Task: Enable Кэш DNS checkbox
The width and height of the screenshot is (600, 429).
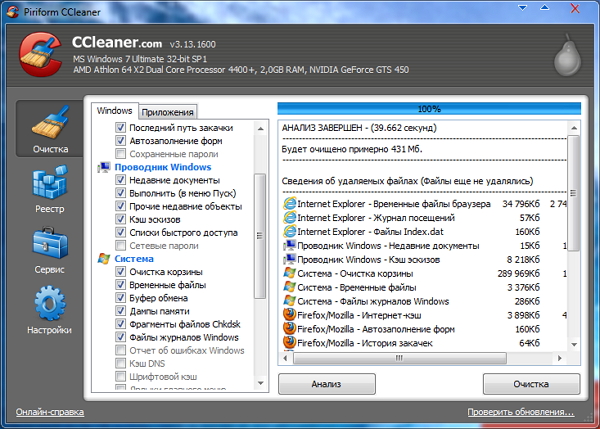Action: (121, 363)
